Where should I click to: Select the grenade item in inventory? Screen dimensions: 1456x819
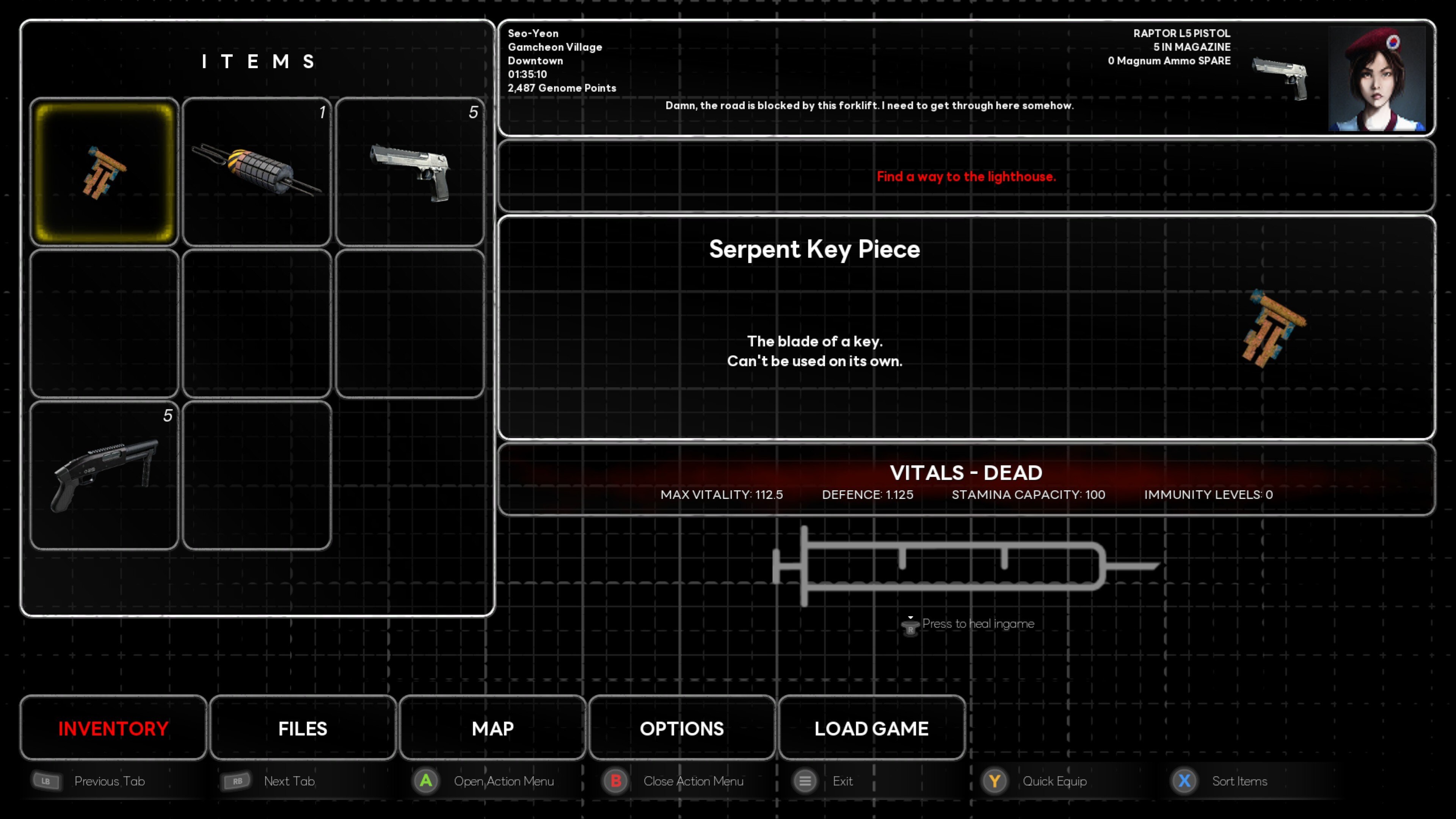[257, 172]
